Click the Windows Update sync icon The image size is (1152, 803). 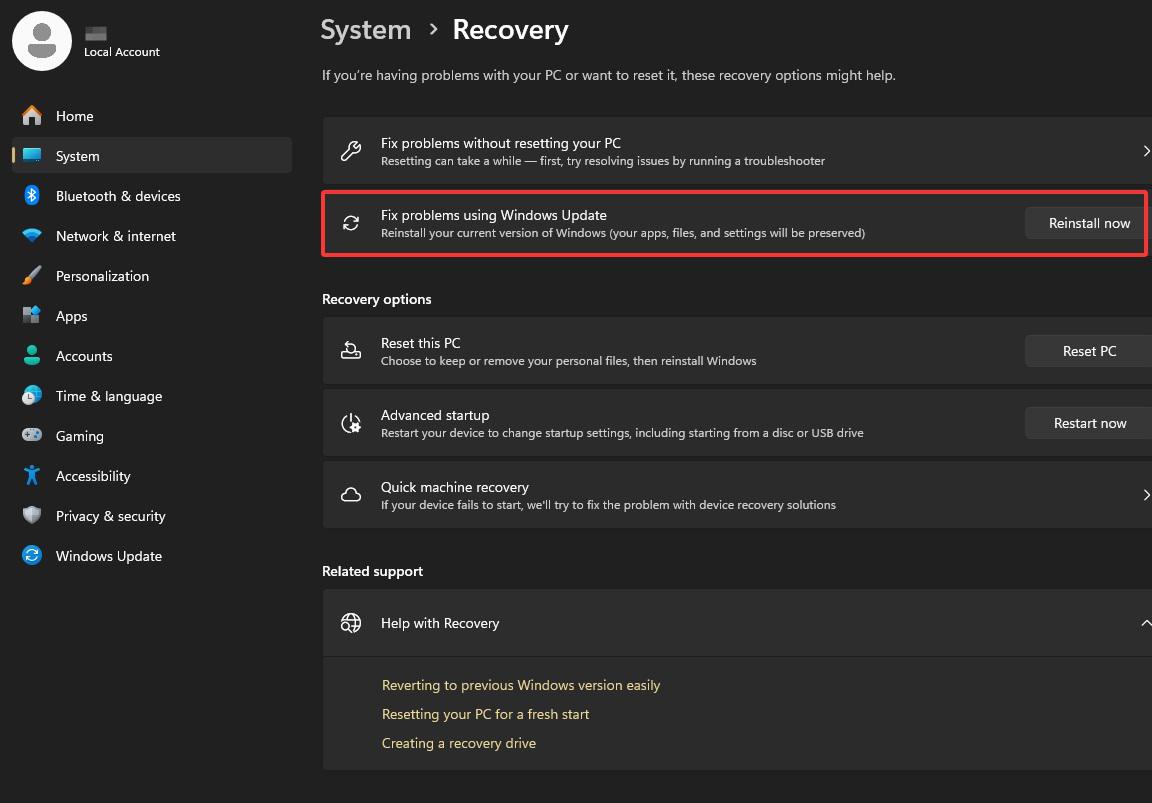[x=32, y=556]
